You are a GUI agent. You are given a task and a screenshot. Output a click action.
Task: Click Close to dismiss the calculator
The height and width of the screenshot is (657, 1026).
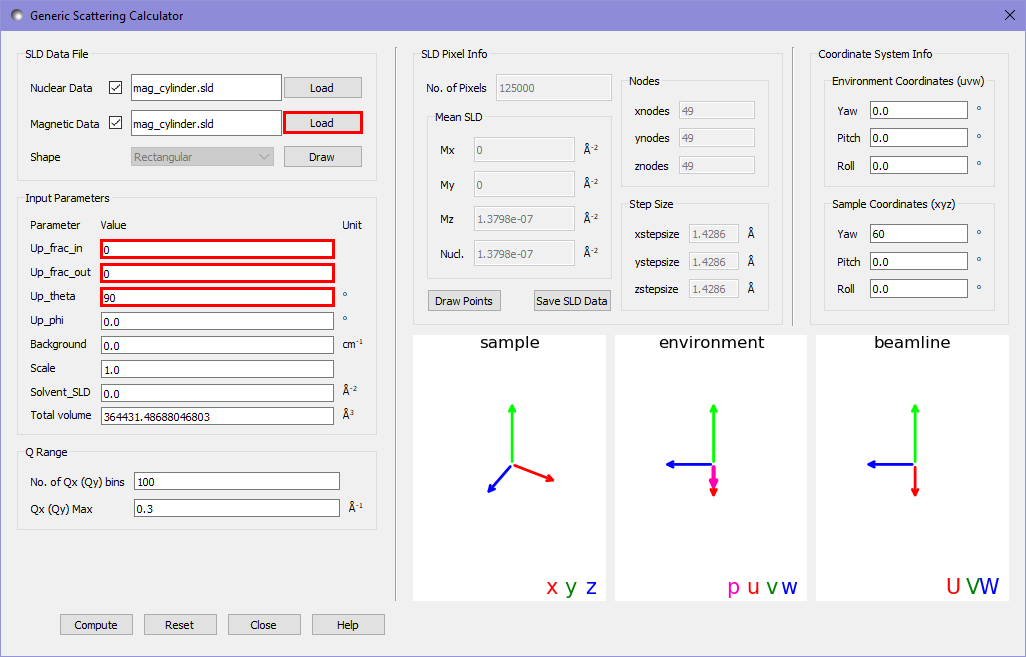pyautogui.click(x=264, y=624)
